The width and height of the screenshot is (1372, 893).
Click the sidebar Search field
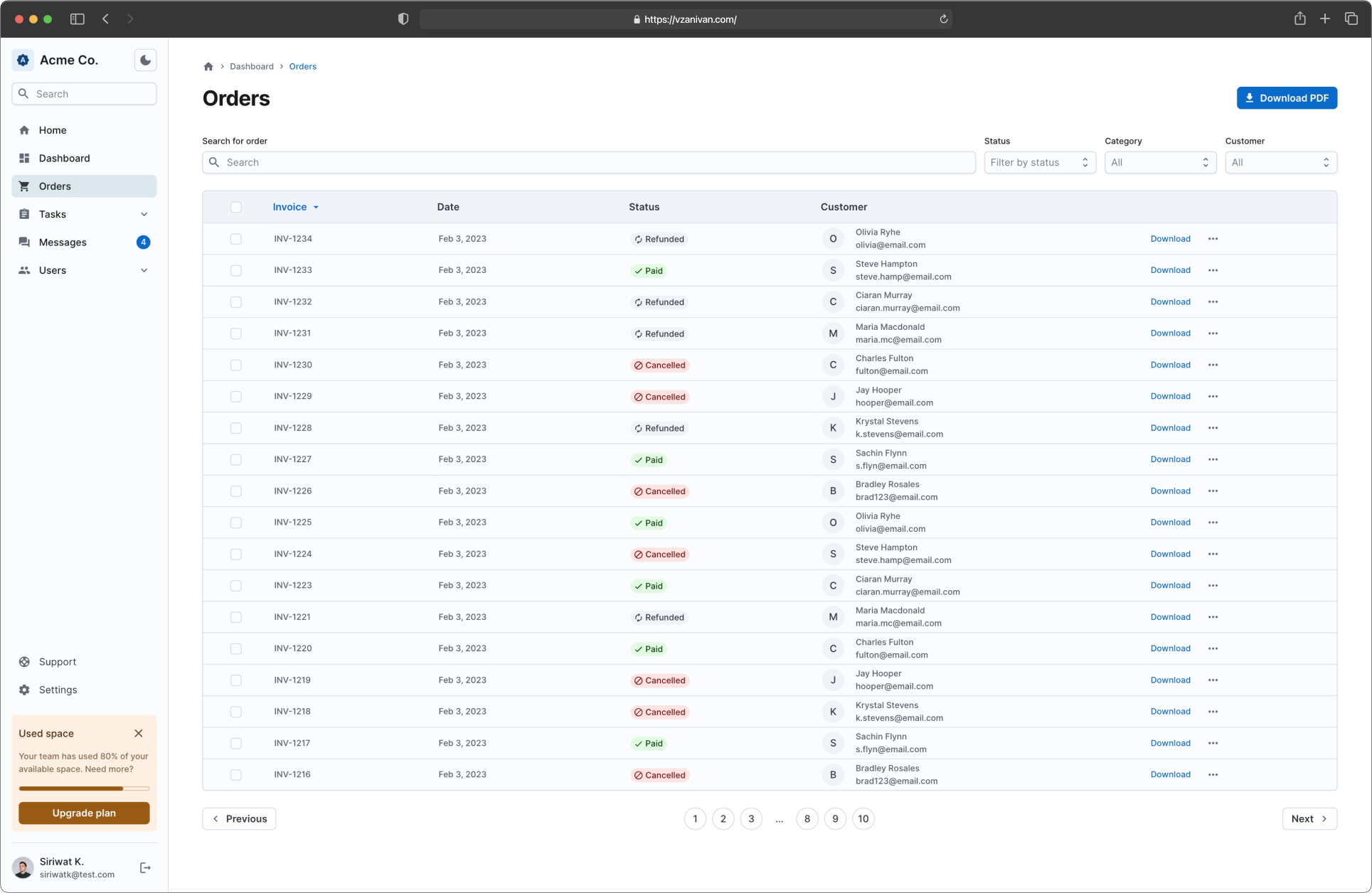tap(84, 94)
